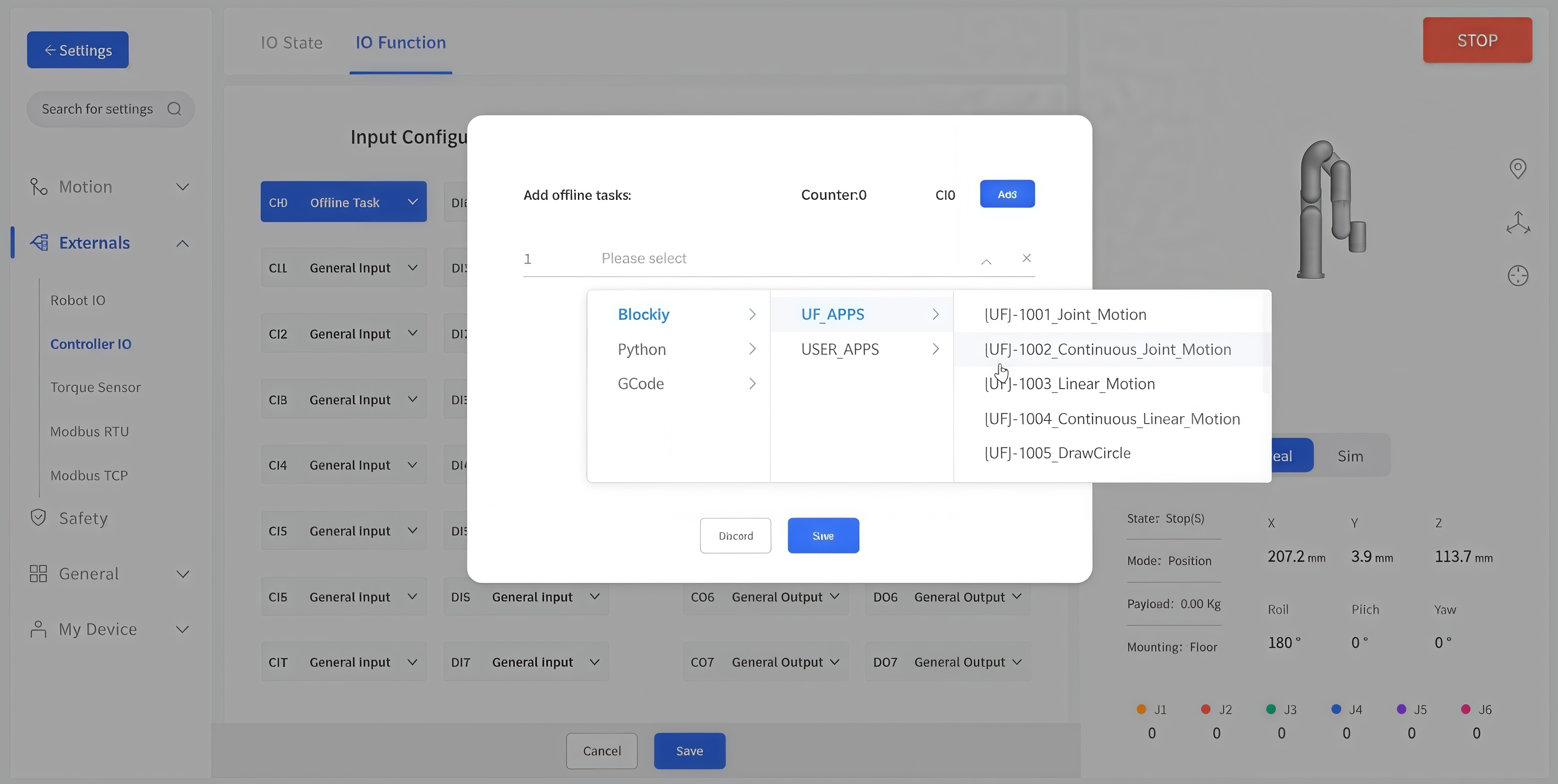Open the CO7 General Output dropdown
Image resolution: width=1558 pixels, height=784 pixels.
click(x=765, y=662)
